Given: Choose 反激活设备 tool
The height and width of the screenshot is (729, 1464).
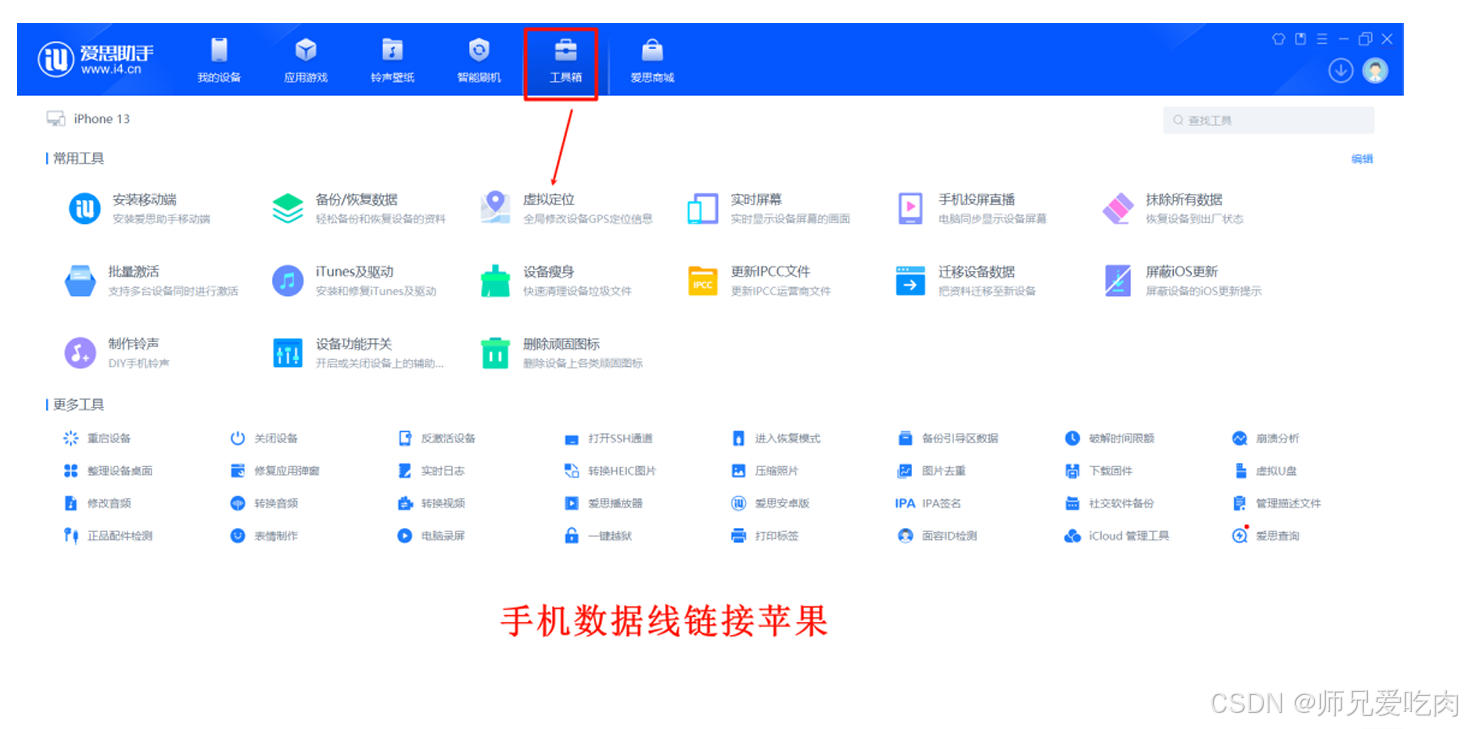Looking at the screenshot, I should [x=436, y=438].
